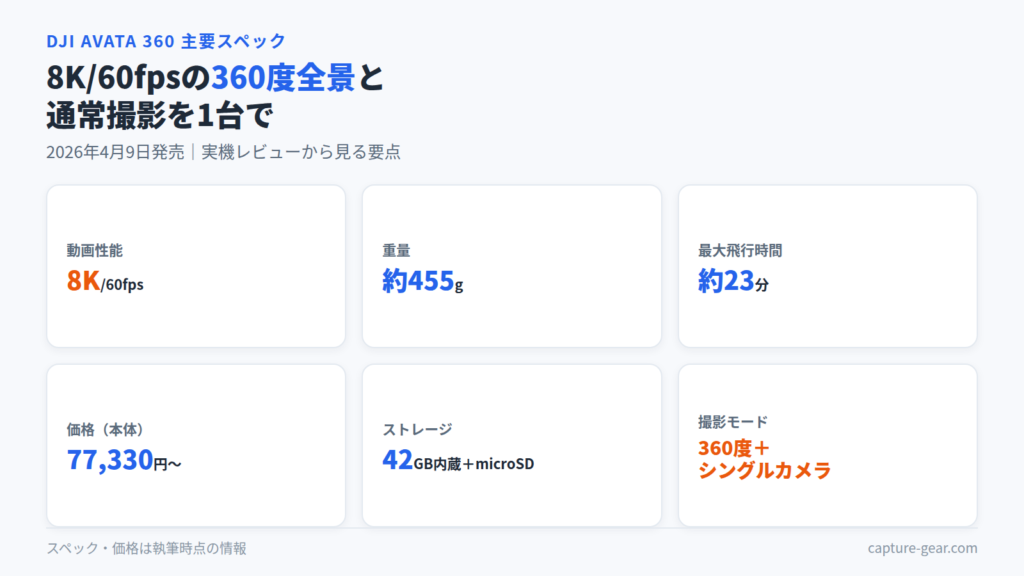Click the headline line '通常撮影を1台で'
The height and width of the screenshot is (576, 1024).
point(160,116)
